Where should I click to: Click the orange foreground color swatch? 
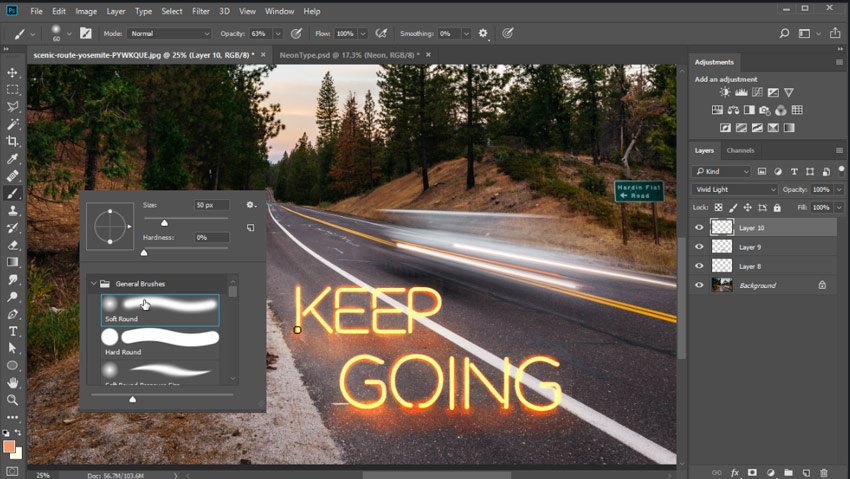pos(9,446)
